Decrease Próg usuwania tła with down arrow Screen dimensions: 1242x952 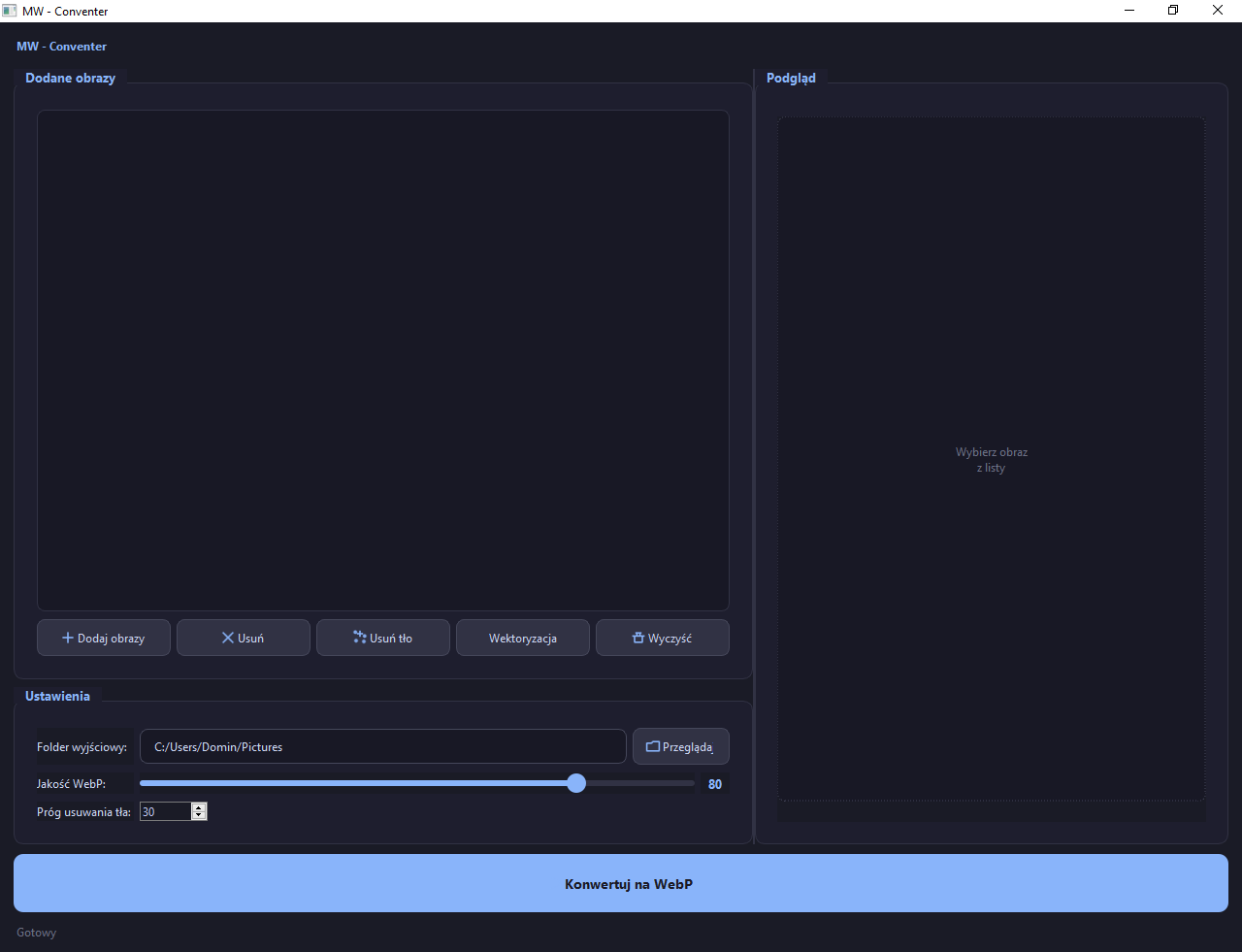[x=199, y=816]
